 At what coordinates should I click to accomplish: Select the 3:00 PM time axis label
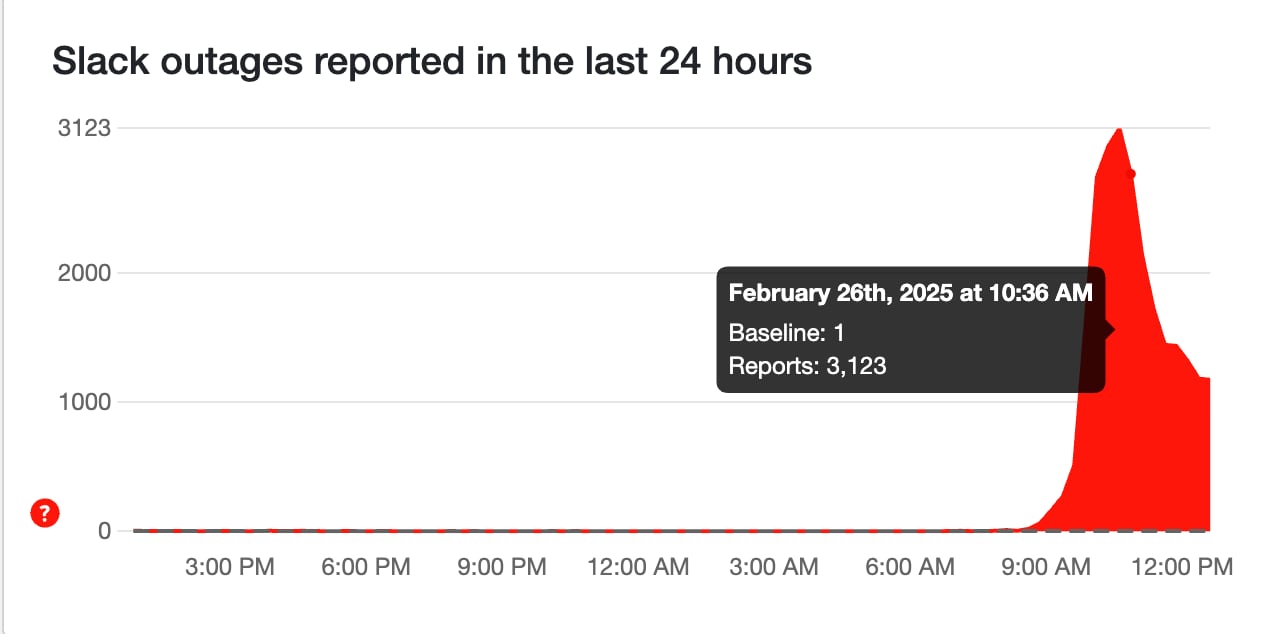click(x=229, y=567)
